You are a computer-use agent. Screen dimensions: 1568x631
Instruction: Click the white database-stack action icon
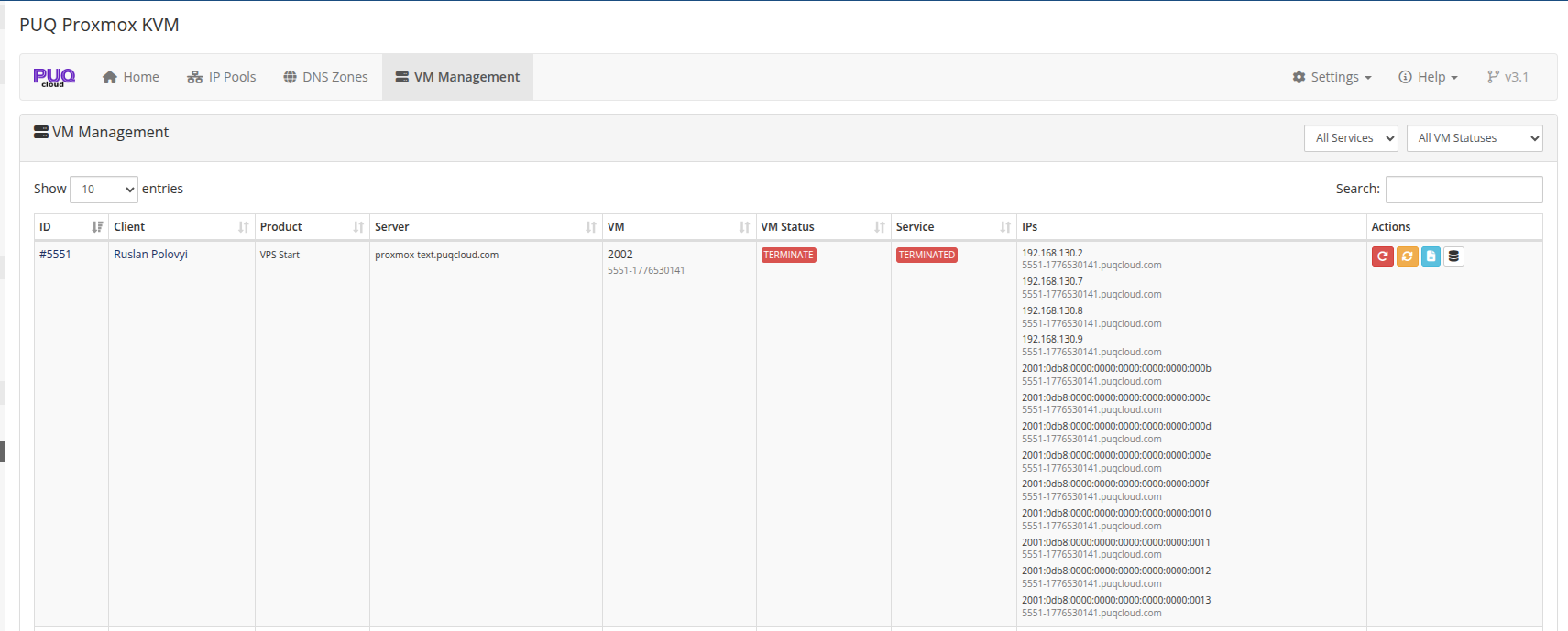click(1453, 256)
